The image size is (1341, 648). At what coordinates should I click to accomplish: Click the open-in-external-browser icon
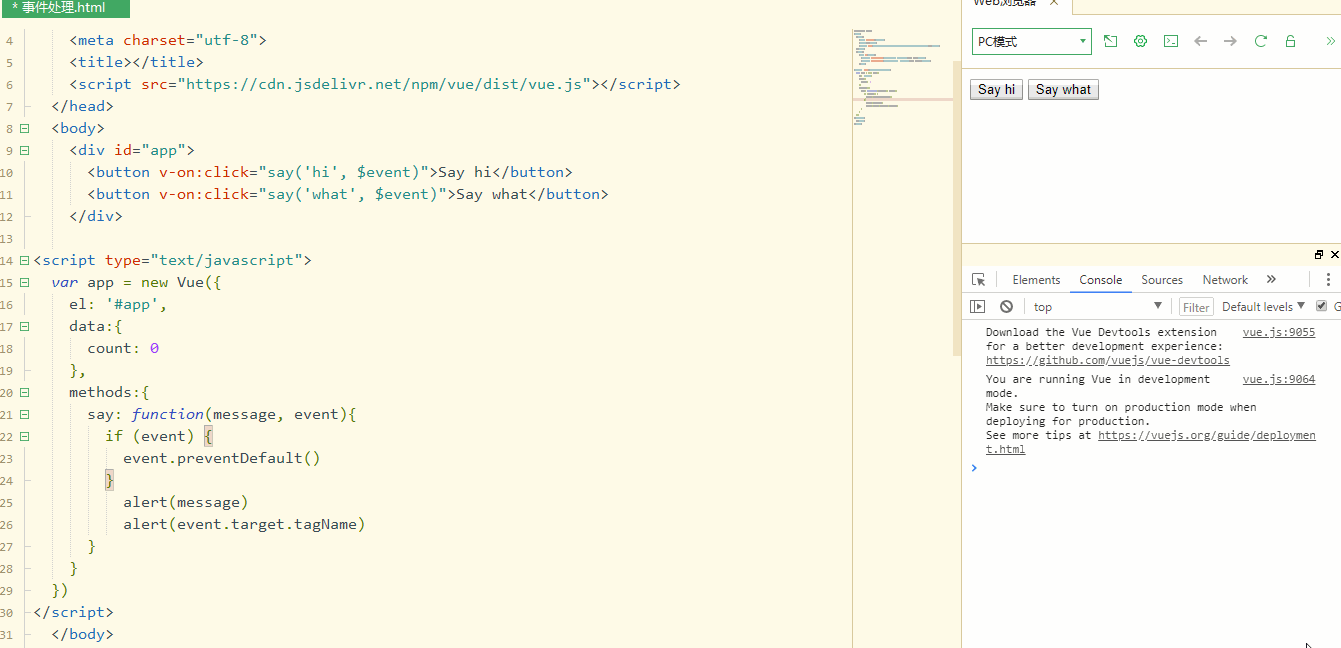pos(1110,41)
